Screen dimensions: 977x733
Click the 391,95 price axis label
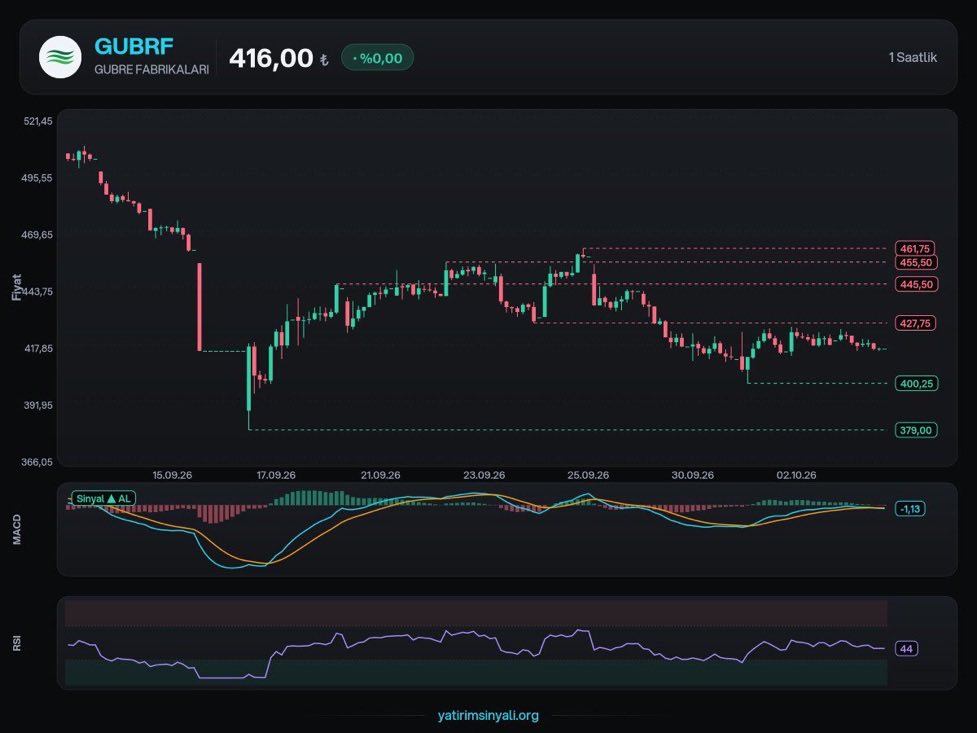click(38, 405)
